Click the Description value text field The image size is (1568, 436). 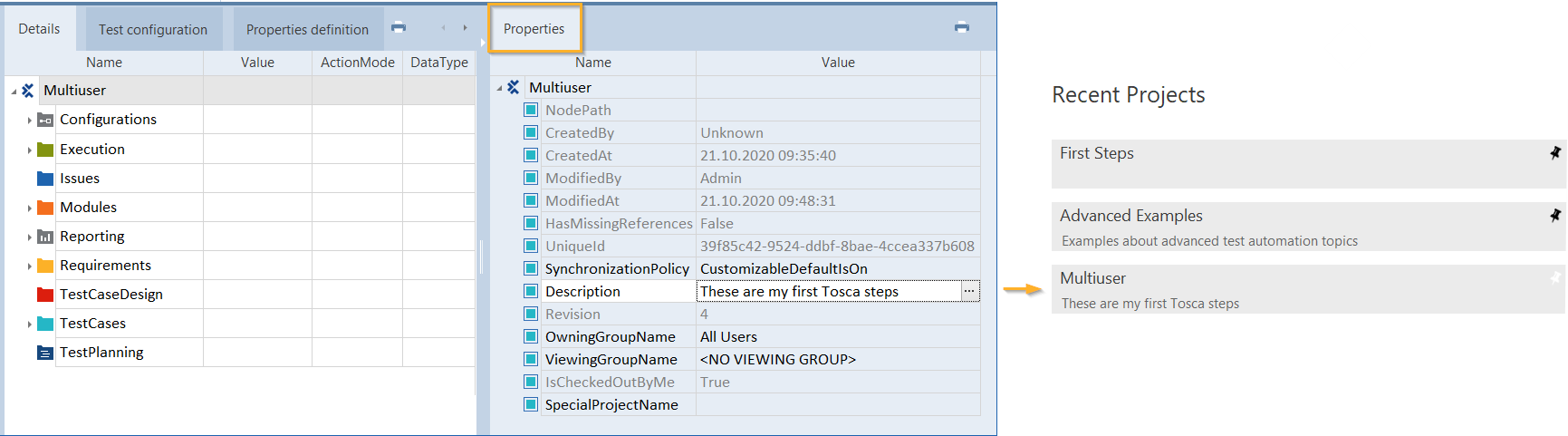pos(828,292)
